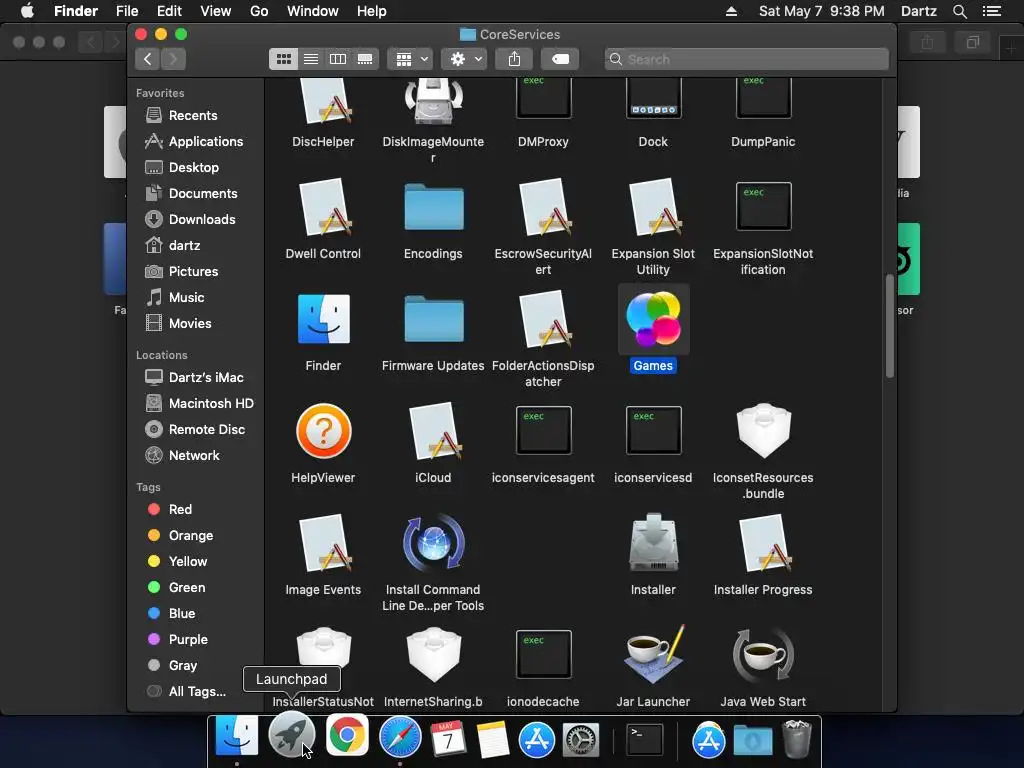Select the Expansion Slot Utility icon
Image resolution: width=1024 pixels, height=768 pixels.
click(x=654, y=207)
